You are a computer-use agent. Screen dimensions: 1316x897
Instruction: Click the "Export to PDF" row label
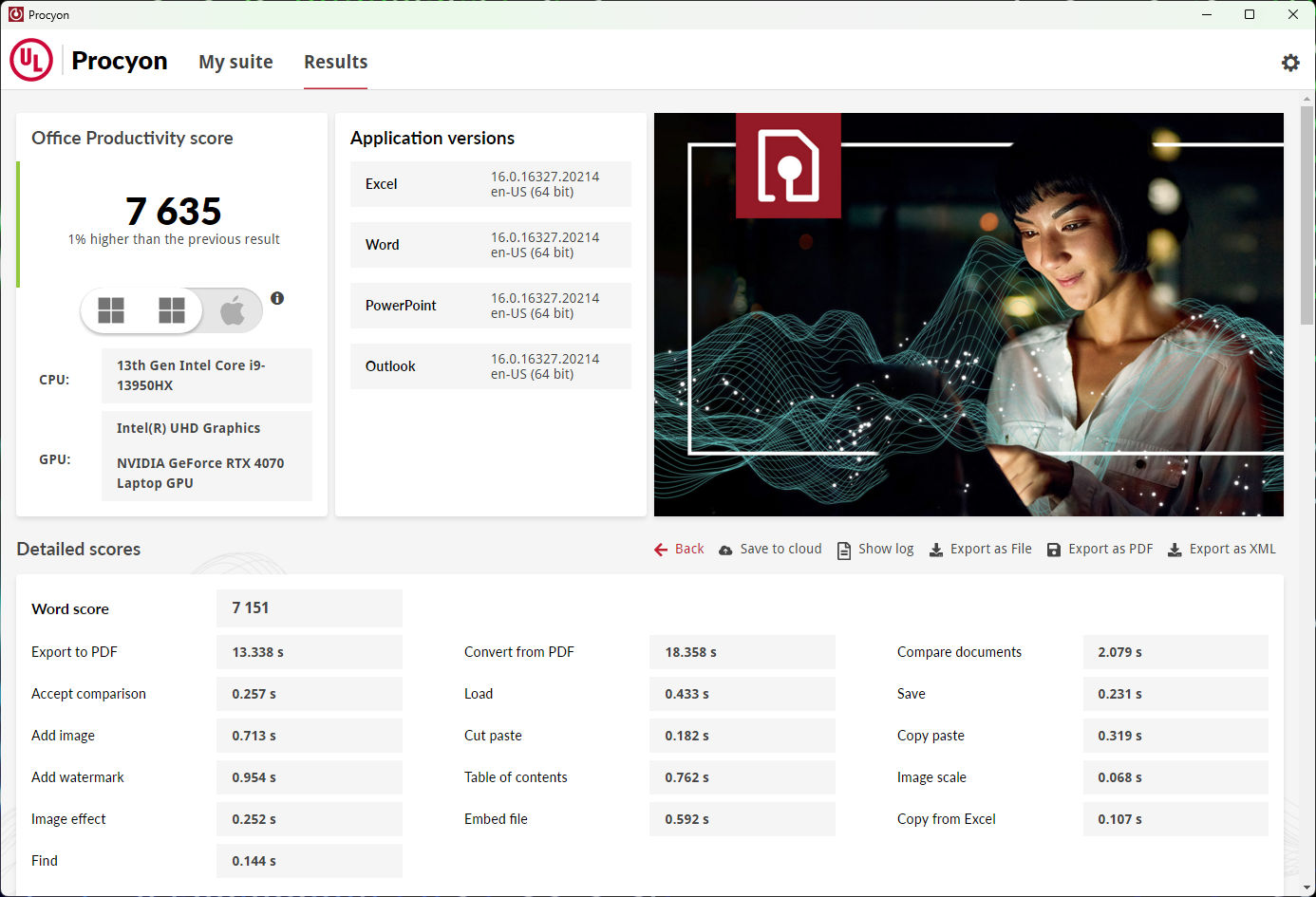(x=74, y=652)
